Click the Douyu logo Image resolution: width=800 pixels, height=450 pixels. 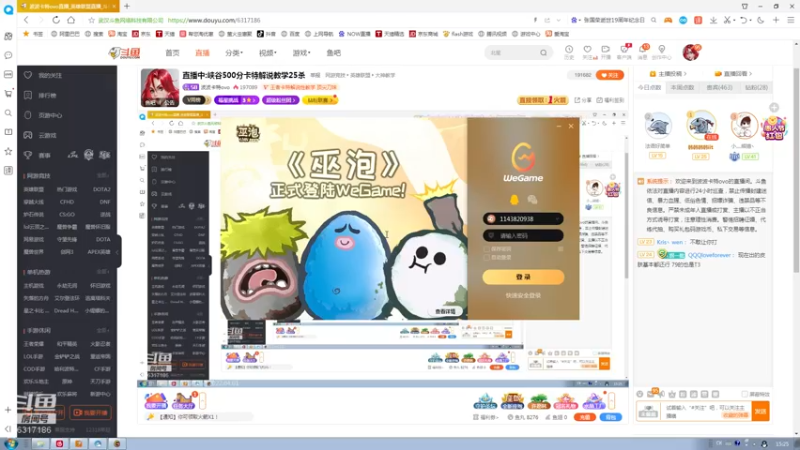124,53
